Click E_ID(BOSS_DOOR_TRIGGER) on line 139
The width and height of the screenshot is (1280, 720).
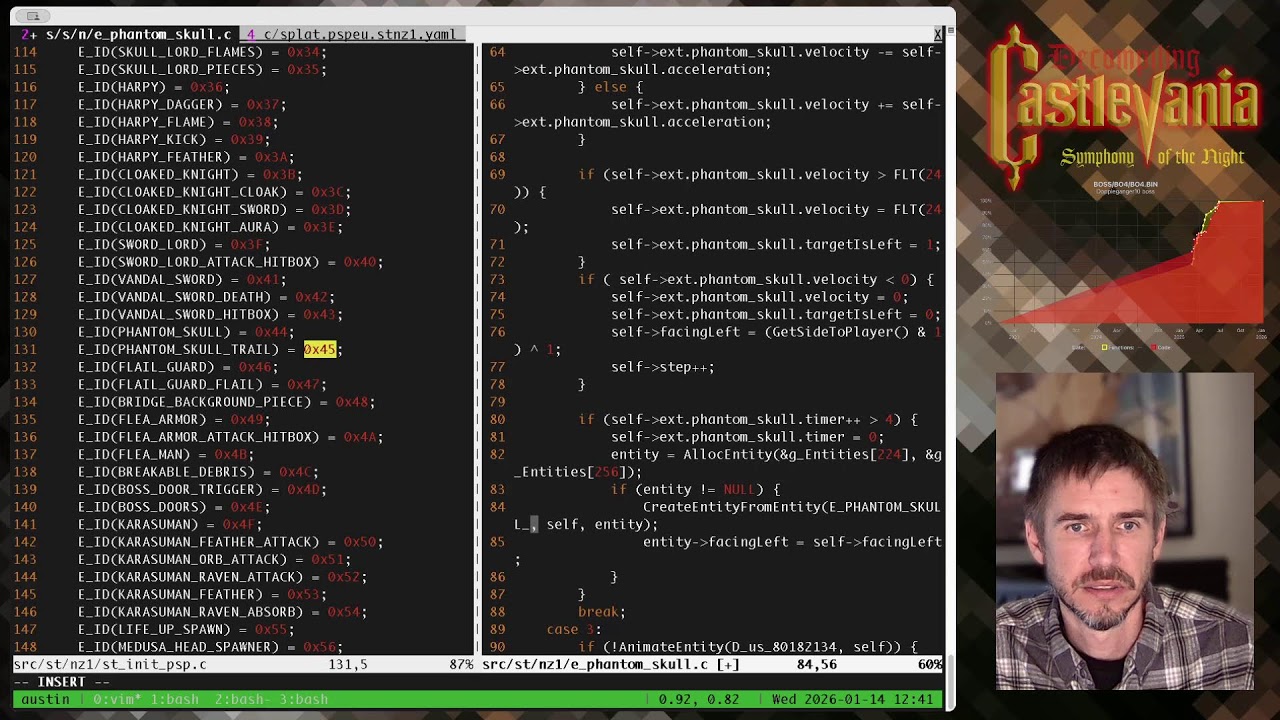tap(170, 489)
